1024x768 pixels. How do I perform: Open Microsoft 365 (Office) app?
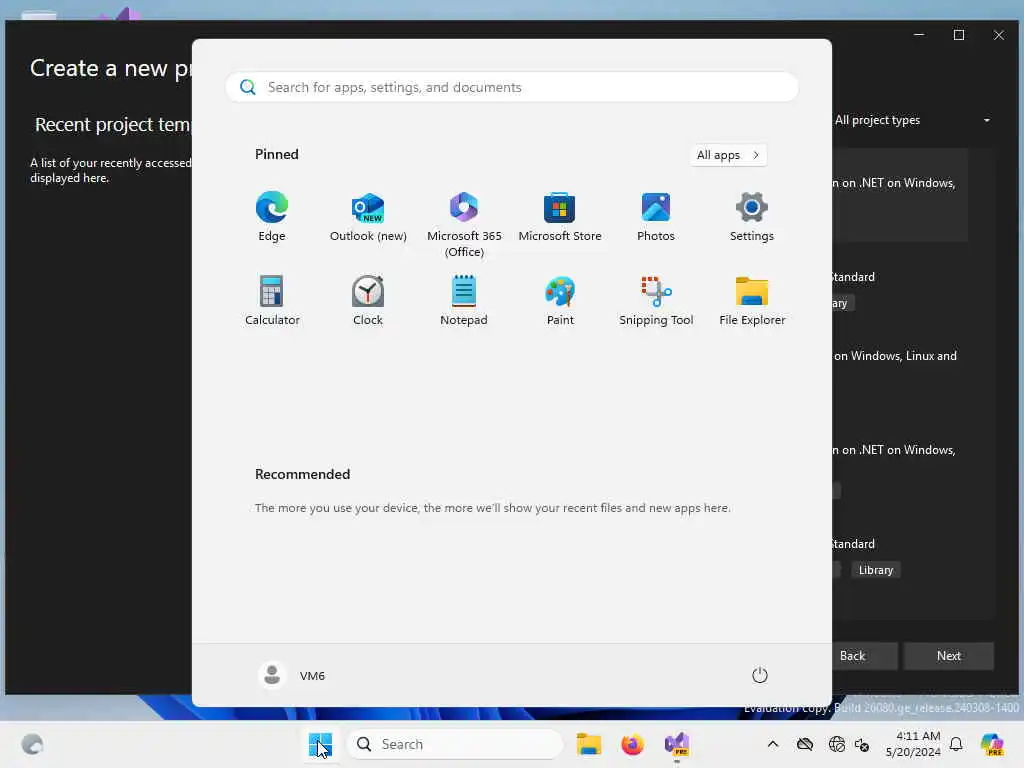click(x=464, y=225)
